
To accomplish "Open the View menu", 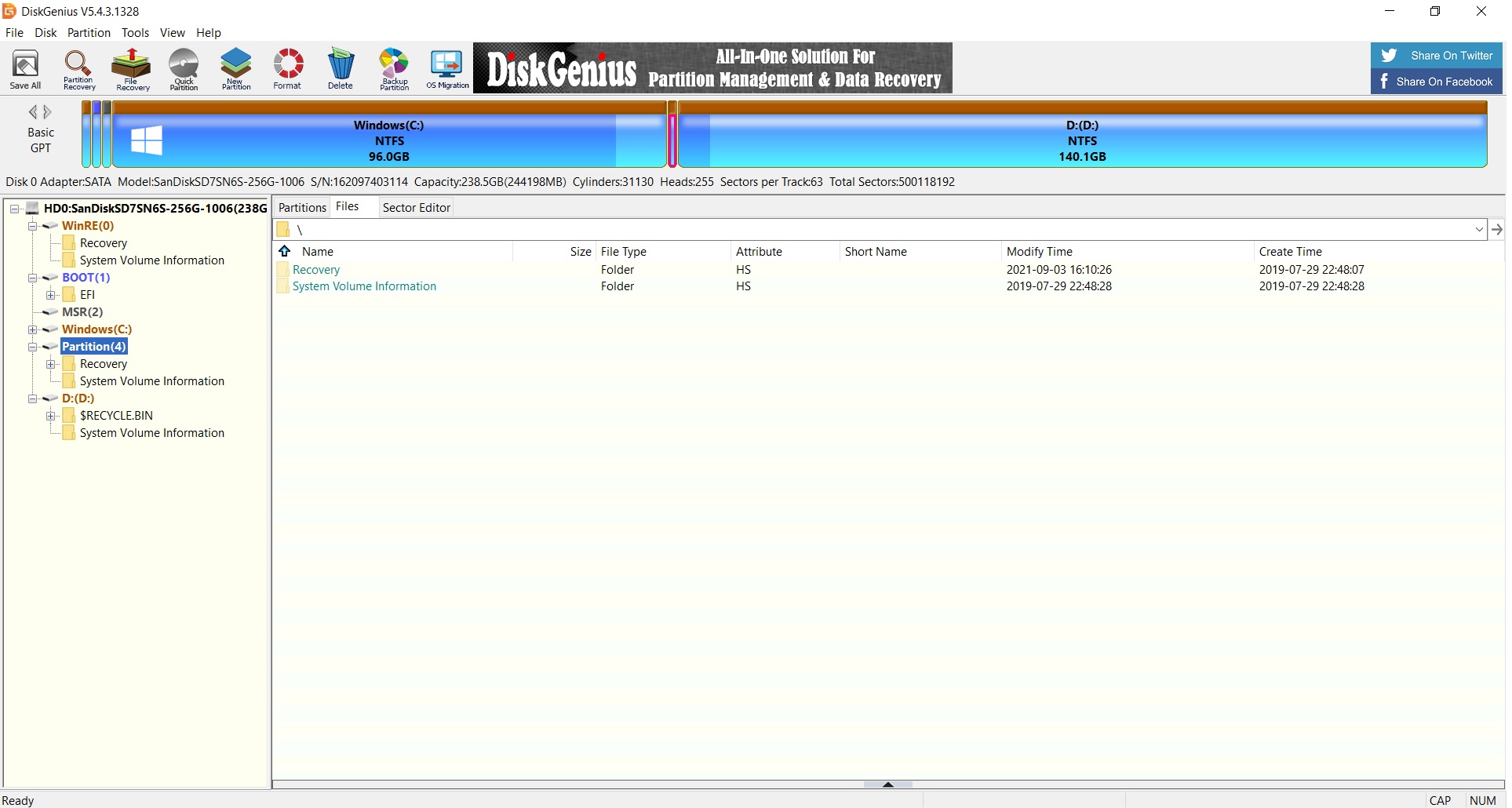I will pos(173,33).
